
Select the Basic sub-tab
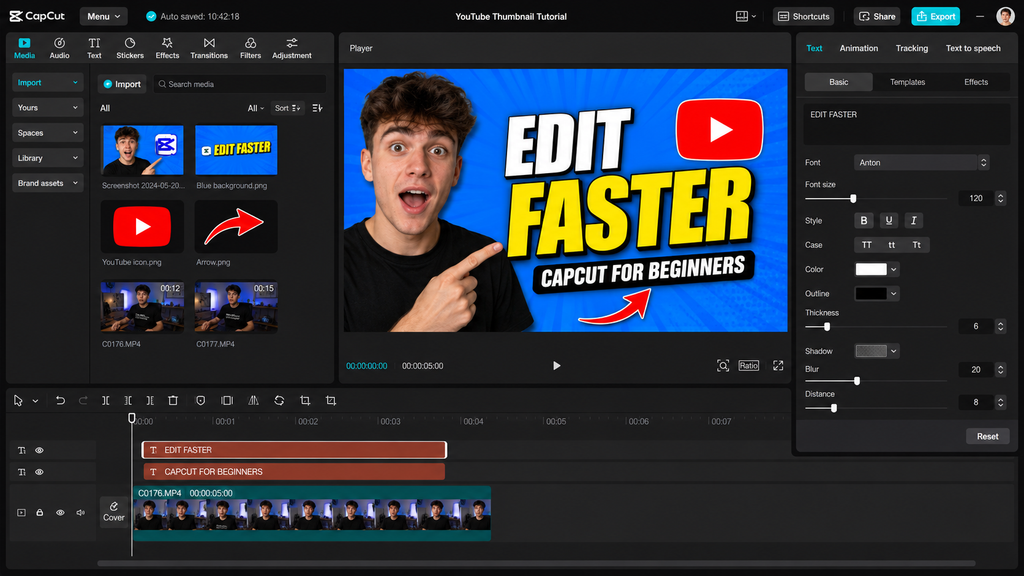(839, 82)
